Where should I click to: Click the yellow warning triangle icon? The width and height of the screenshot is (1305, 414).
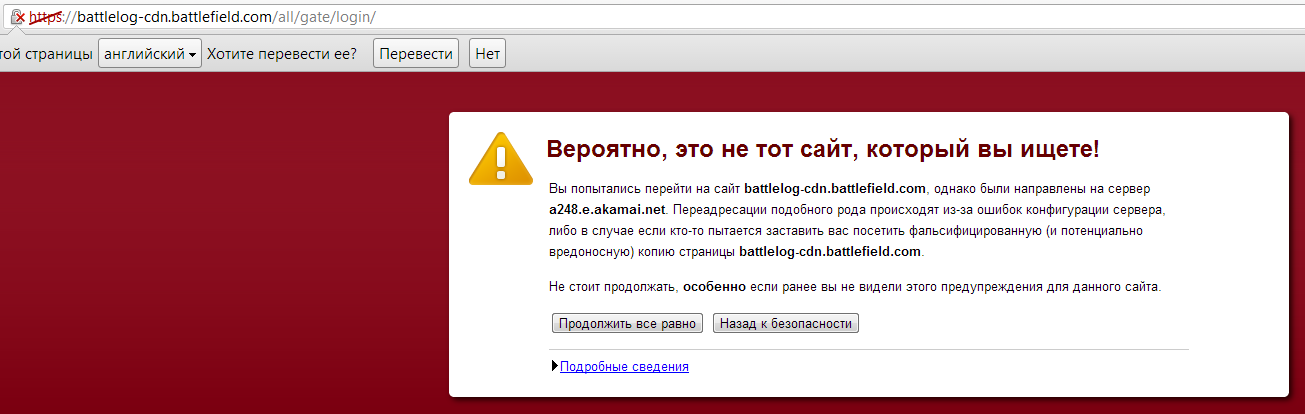tap(501, 158)
